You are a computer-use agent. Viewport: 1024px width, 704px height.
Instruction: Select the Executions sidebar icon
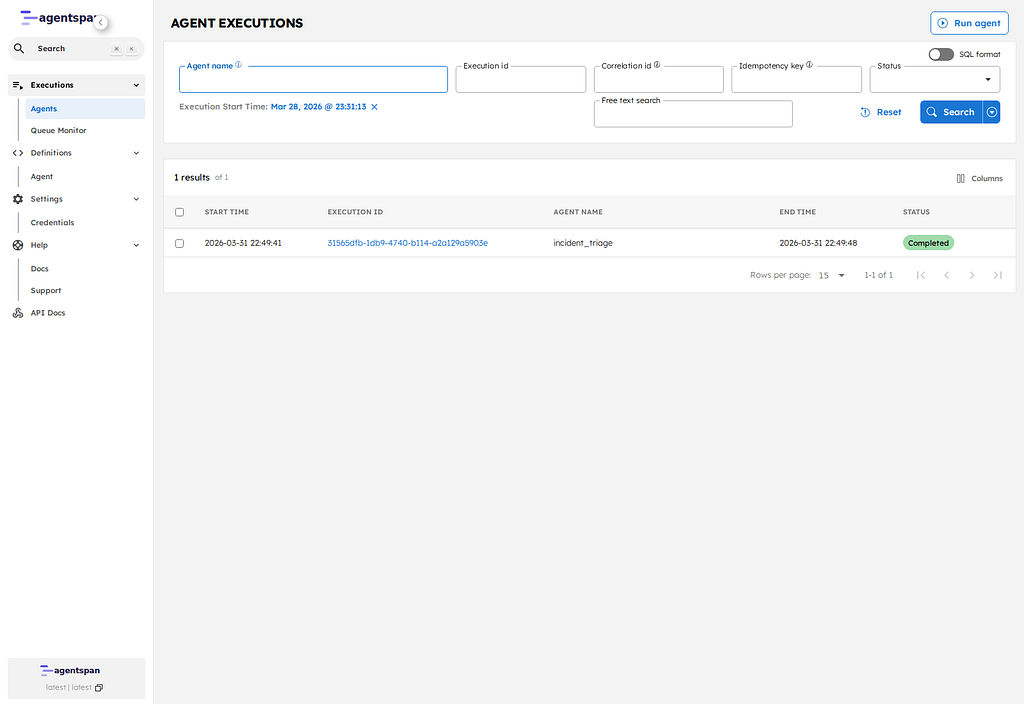point(17,84)
